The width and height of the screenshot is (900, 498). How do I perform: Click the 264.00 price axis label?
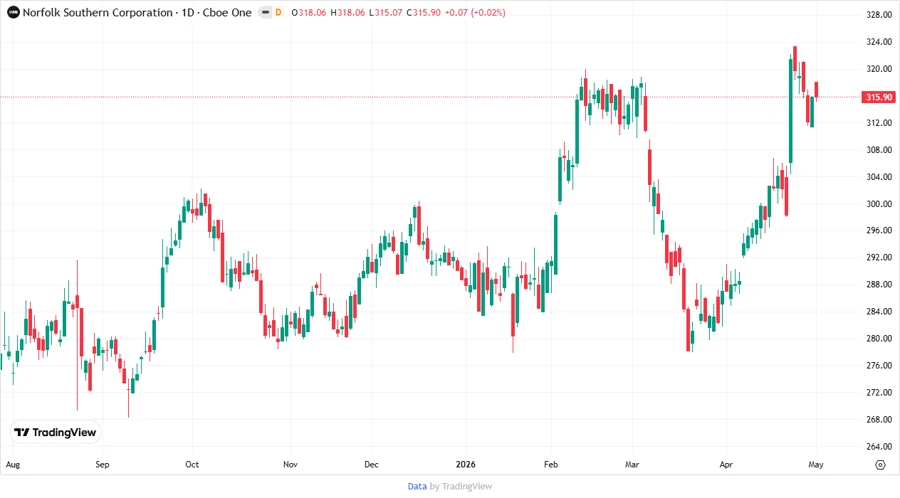[x=879, y=446]
